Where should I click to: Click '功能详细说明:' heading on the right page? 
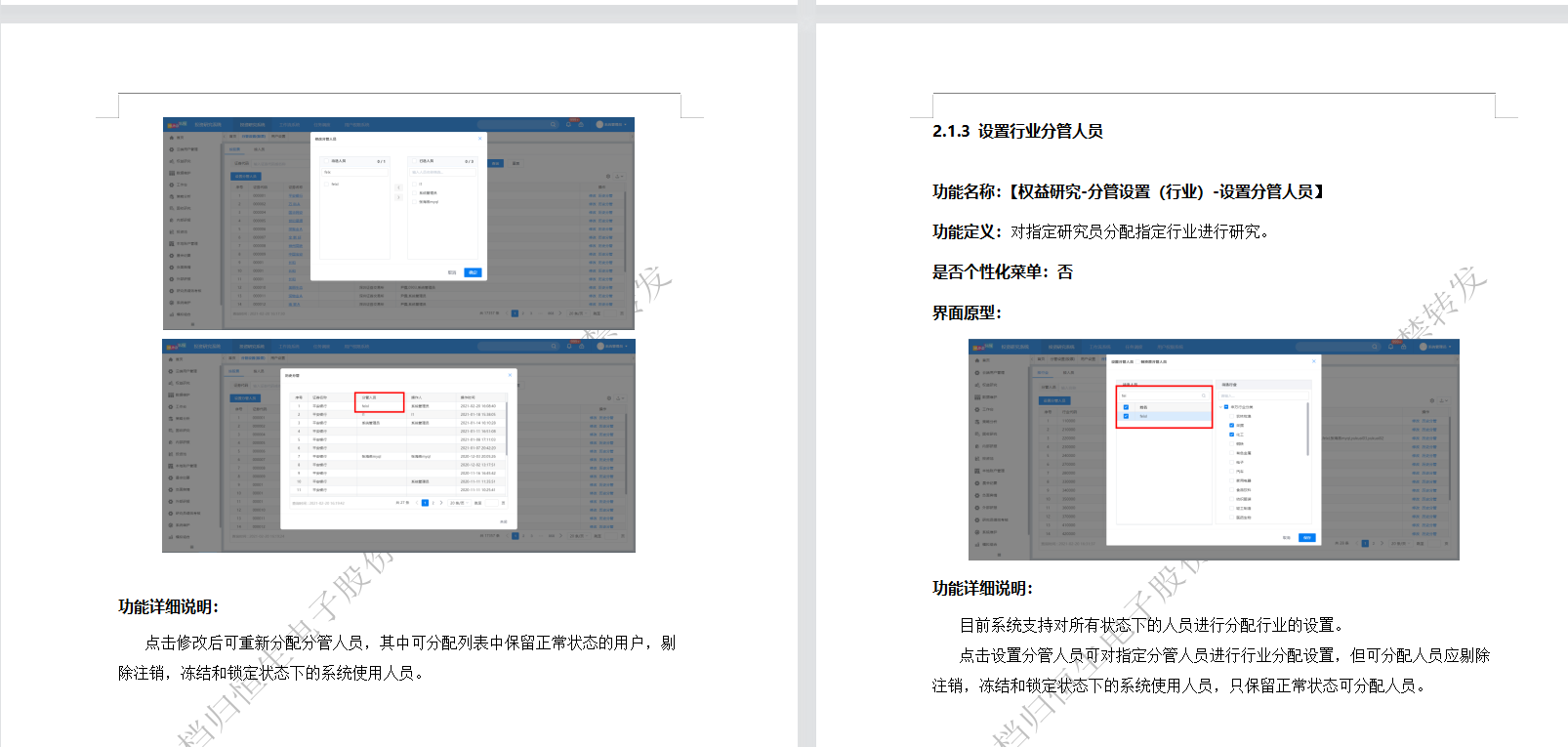982,588
